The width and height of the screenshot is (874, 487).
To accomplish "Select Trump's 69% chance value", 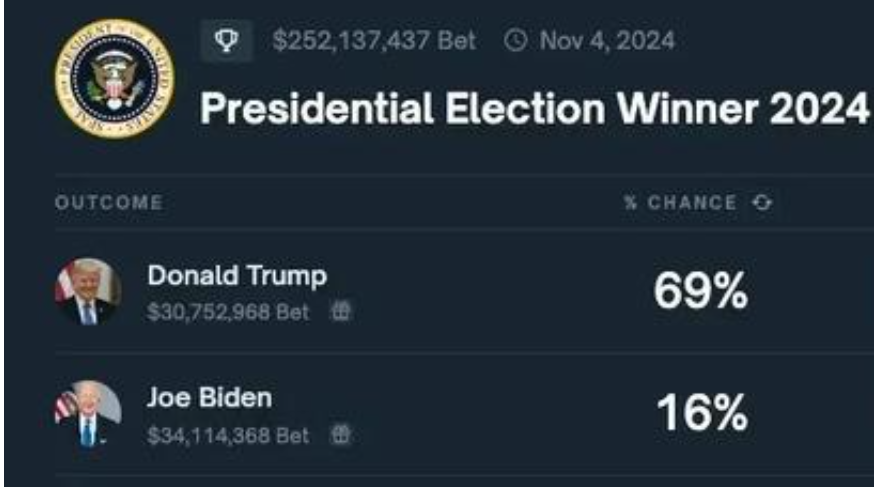I will [x=701, y=290].
